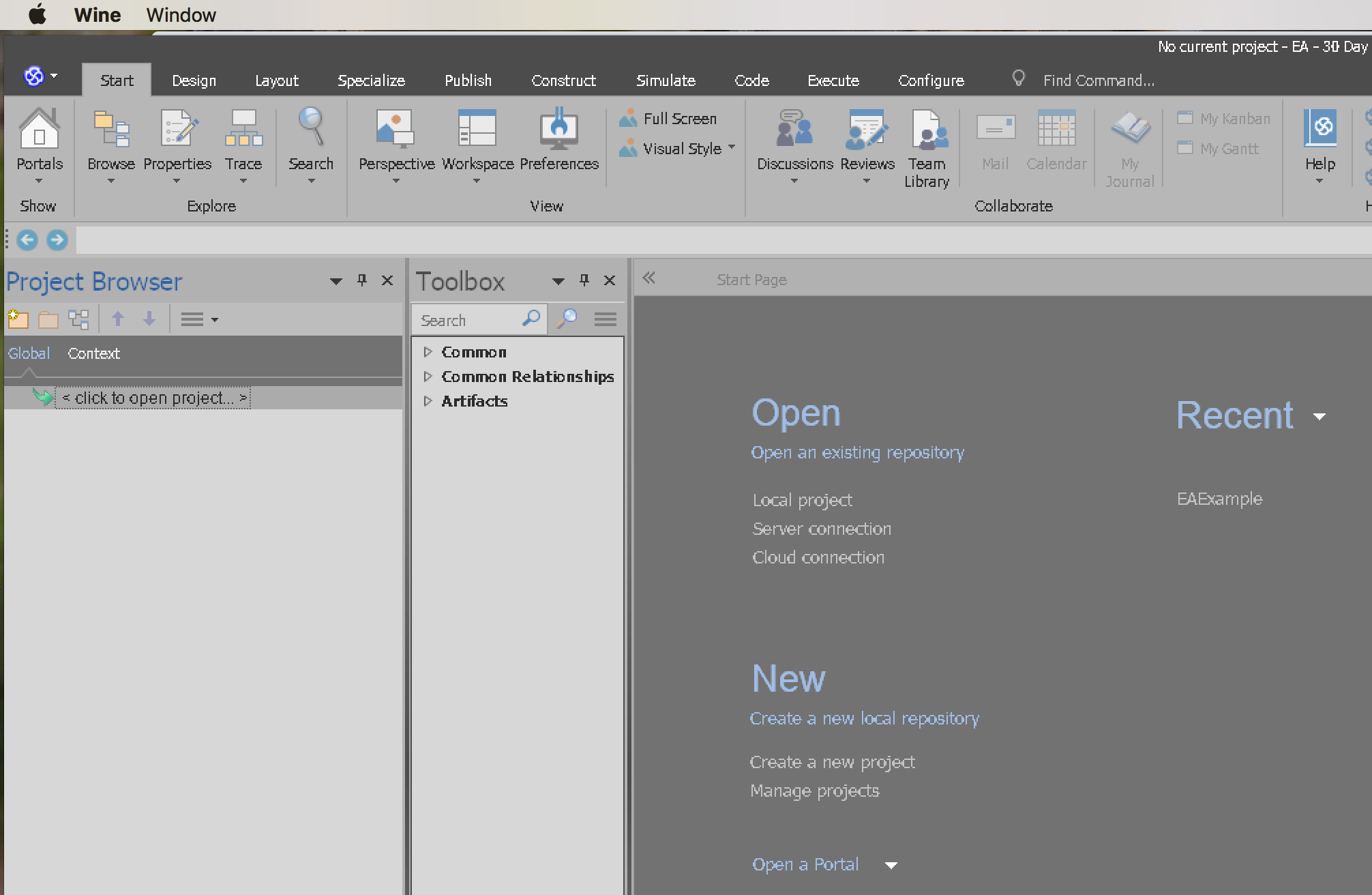
Task: Open the My Journal icon
Action: pyautogui.click(x=1130, y=149)
